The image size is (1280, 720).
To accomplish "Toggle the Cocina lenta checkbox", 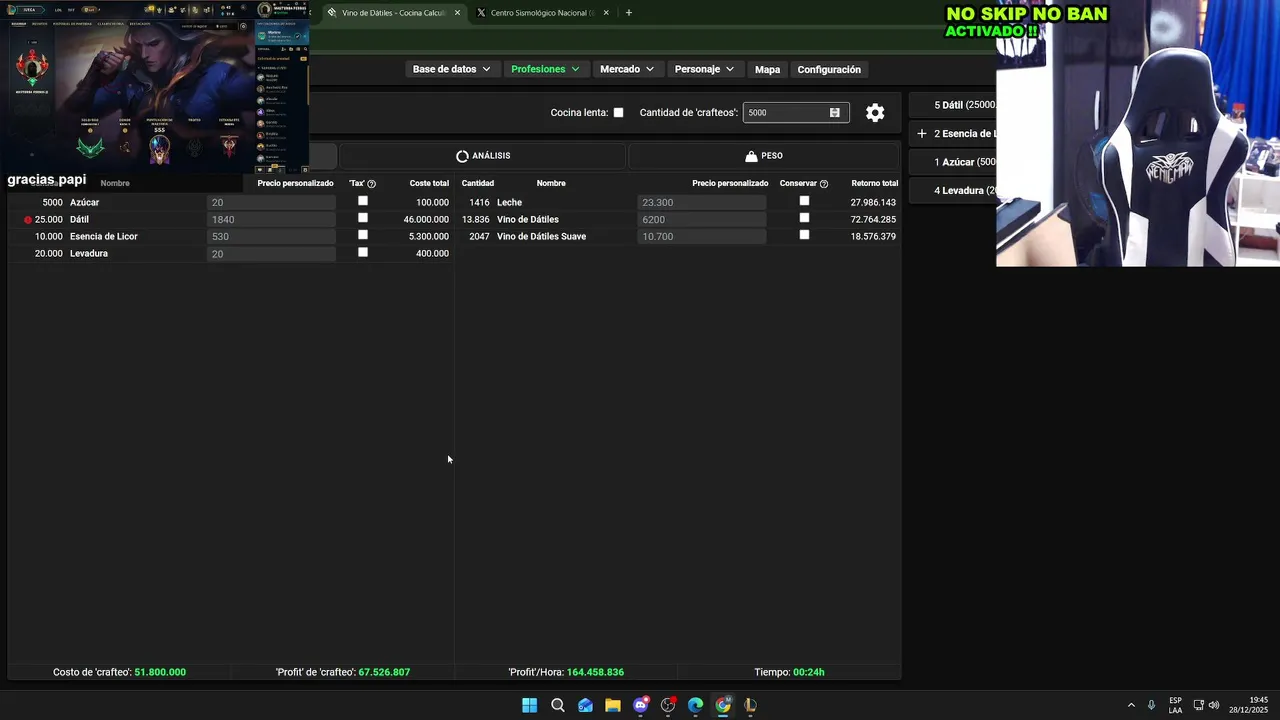I will coord(618,113).
